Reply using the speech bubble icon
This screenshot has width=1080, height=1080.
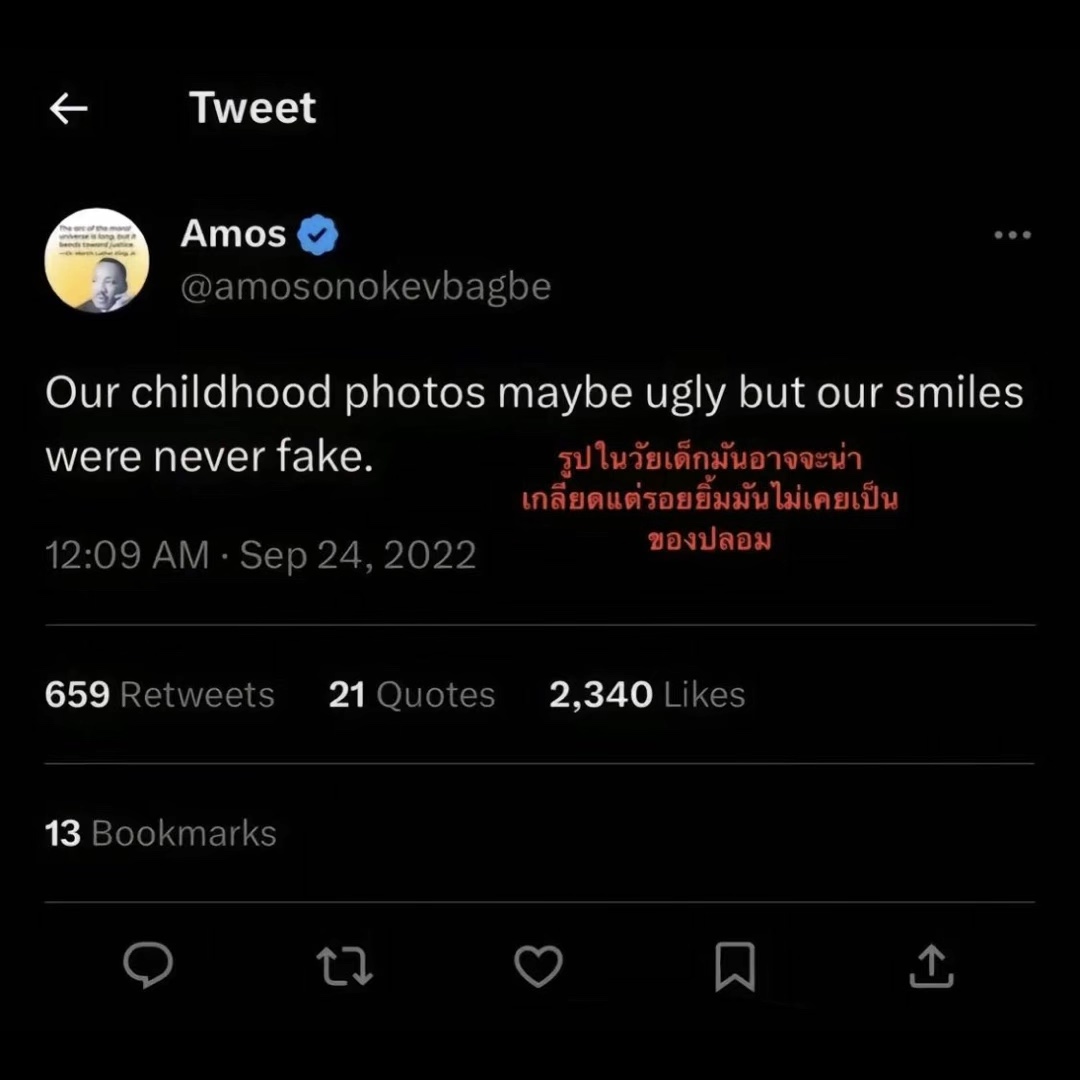pos(148,967)
